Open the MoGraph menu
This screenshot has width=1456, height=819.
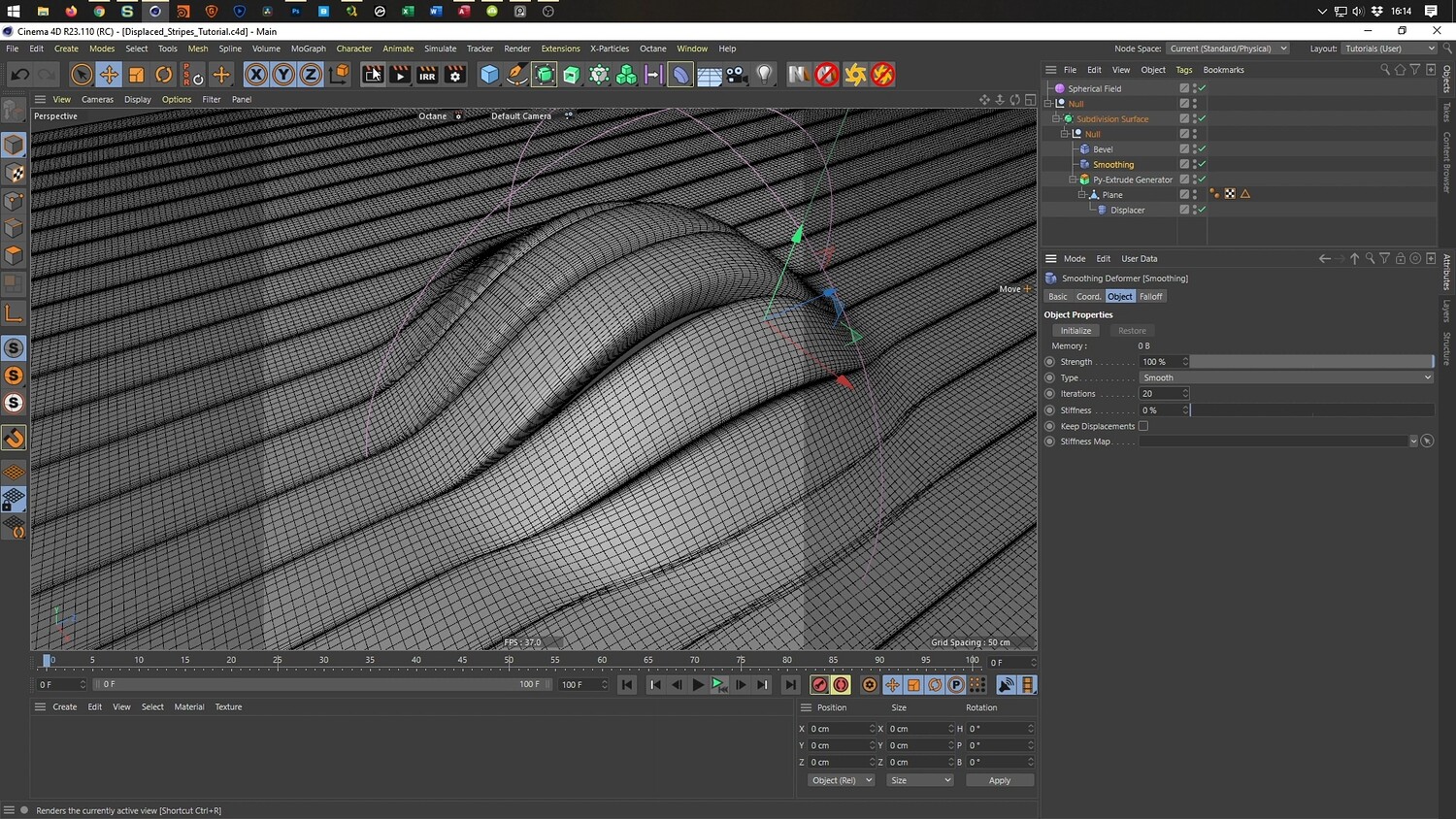click(309, 49)
